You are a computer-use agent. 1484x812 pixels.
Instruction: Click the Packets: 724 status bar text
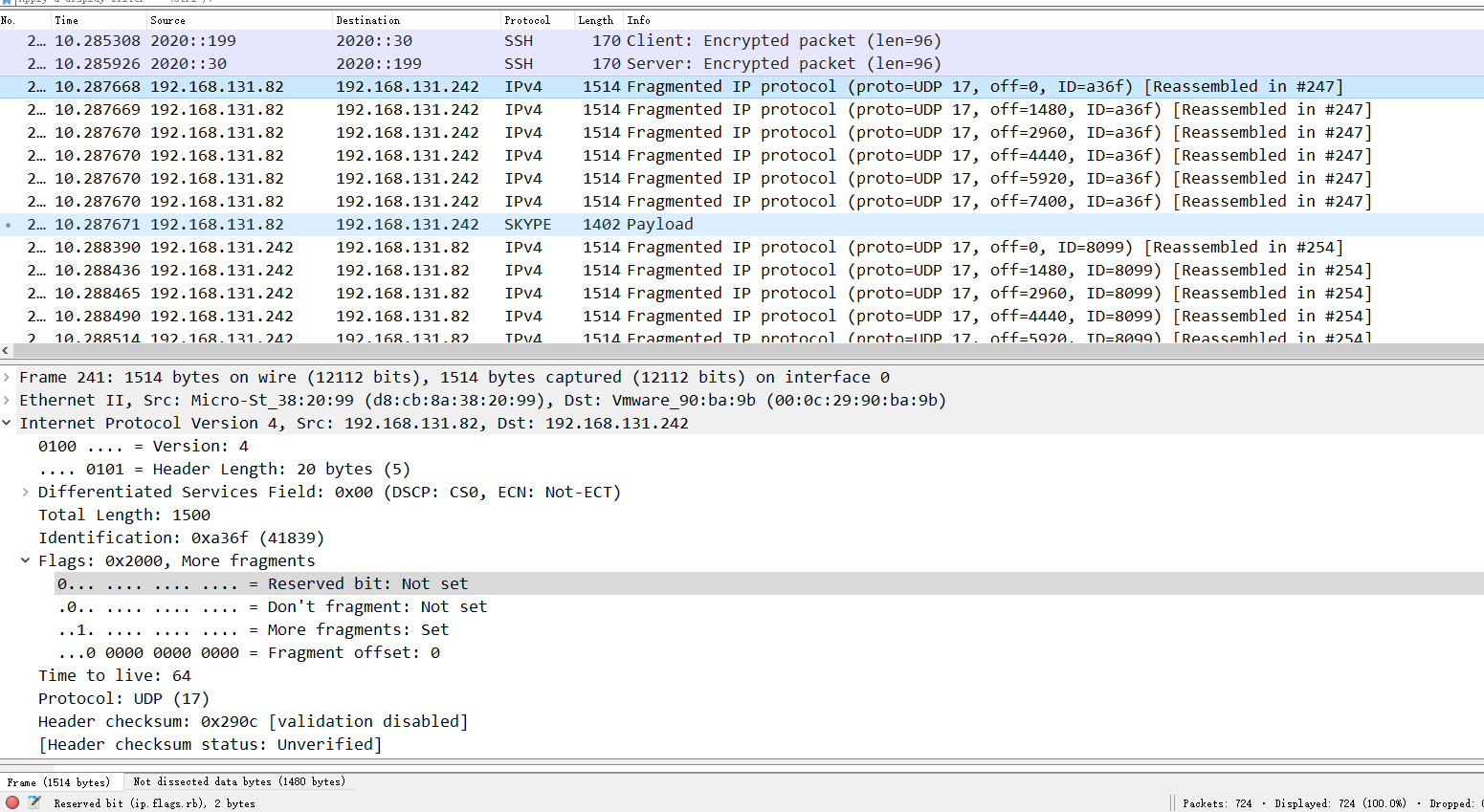coord(1217,803)
